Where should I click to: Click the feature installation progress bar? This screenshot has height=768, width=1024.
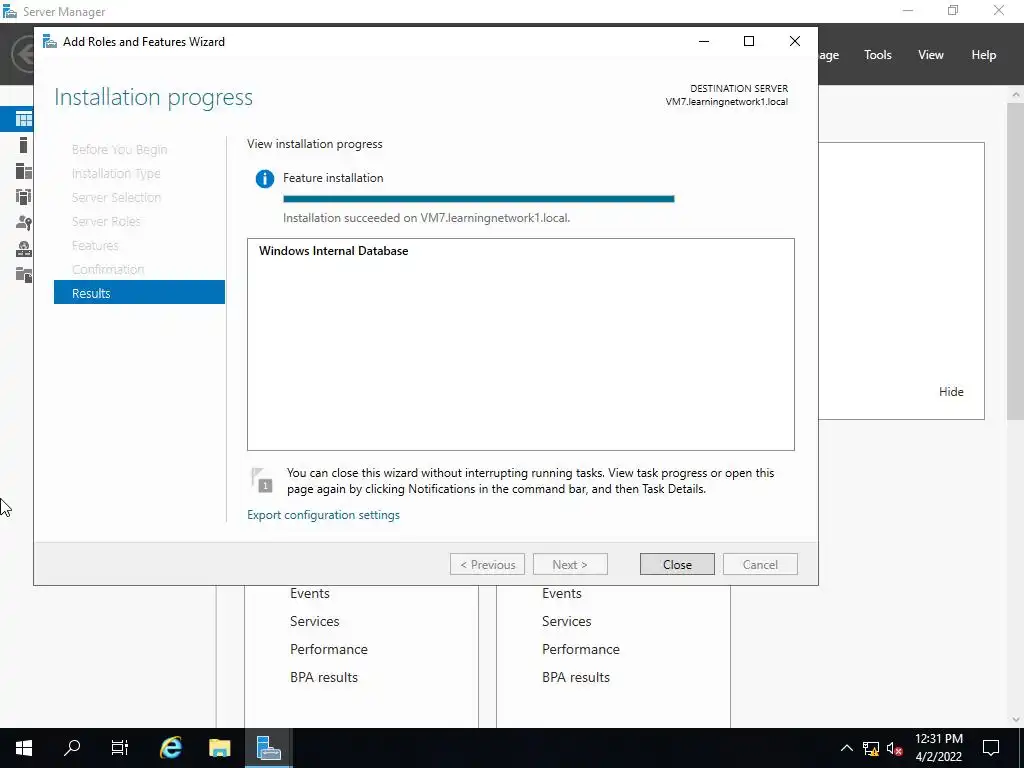coord(479,199)
